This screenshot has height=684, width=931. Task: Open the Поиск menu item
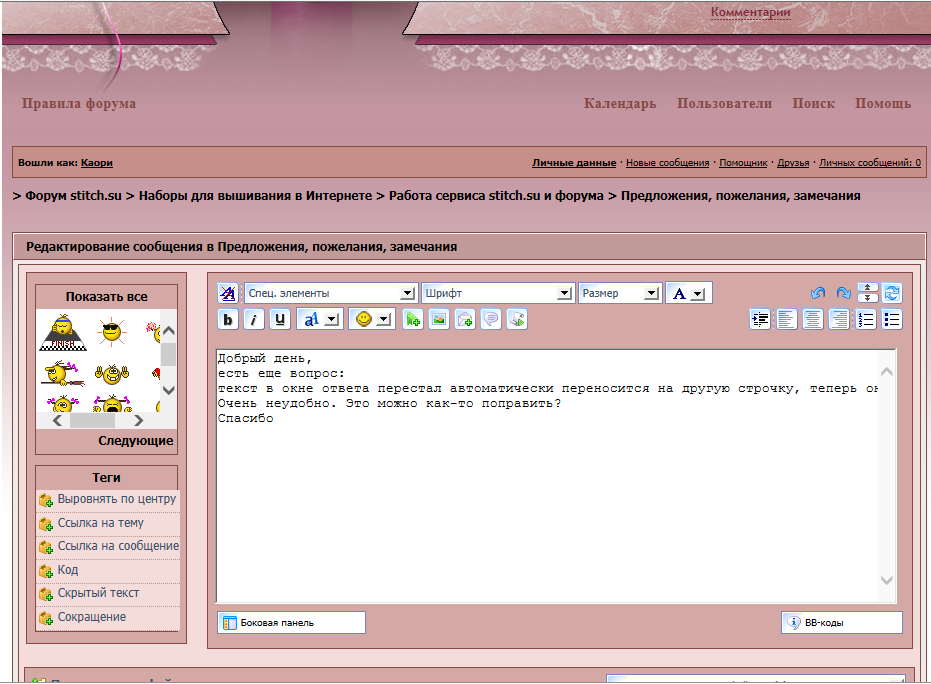tap(813, 104)
